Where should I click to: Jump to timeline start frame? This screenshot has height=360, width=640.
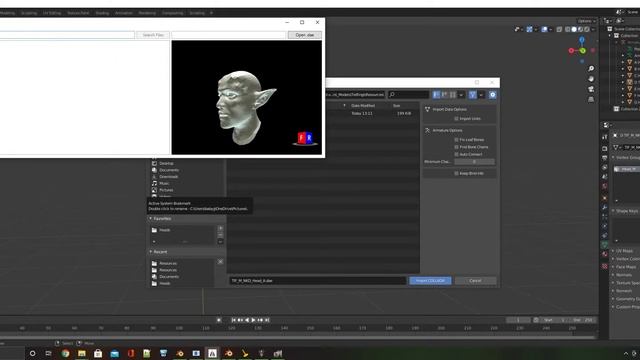(x=234, y=320)
